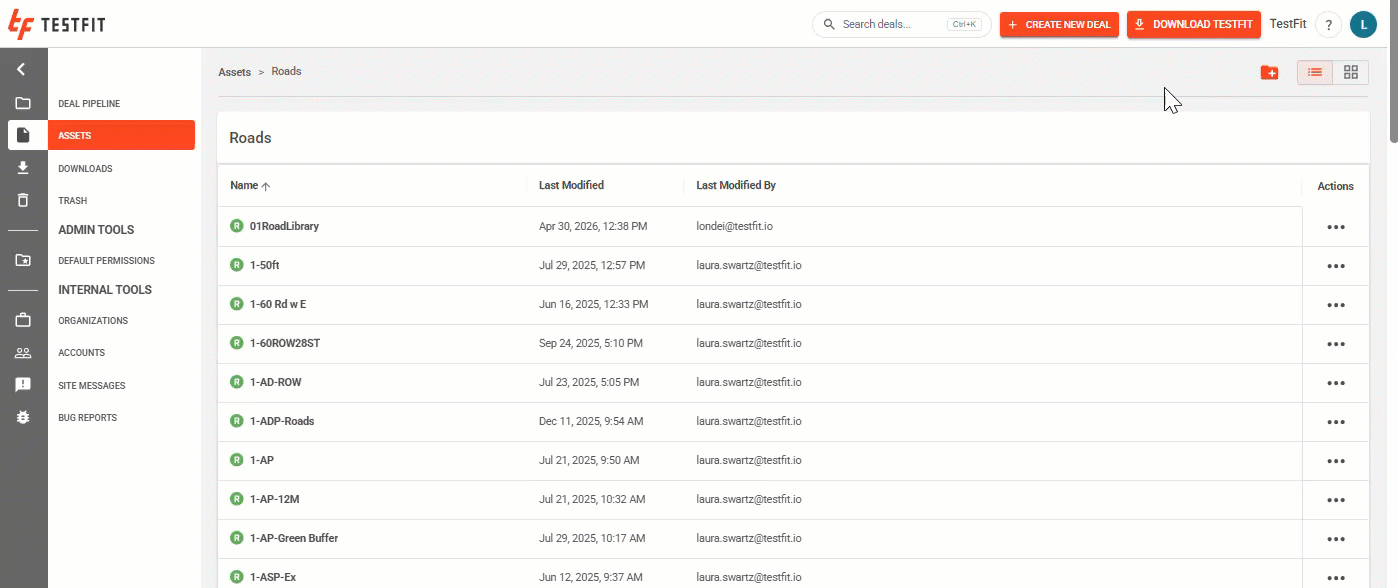The width and height of the screenshot is (1398, 588).
Task: Open actions menu for 1-AP
Action: [1336, 461]
